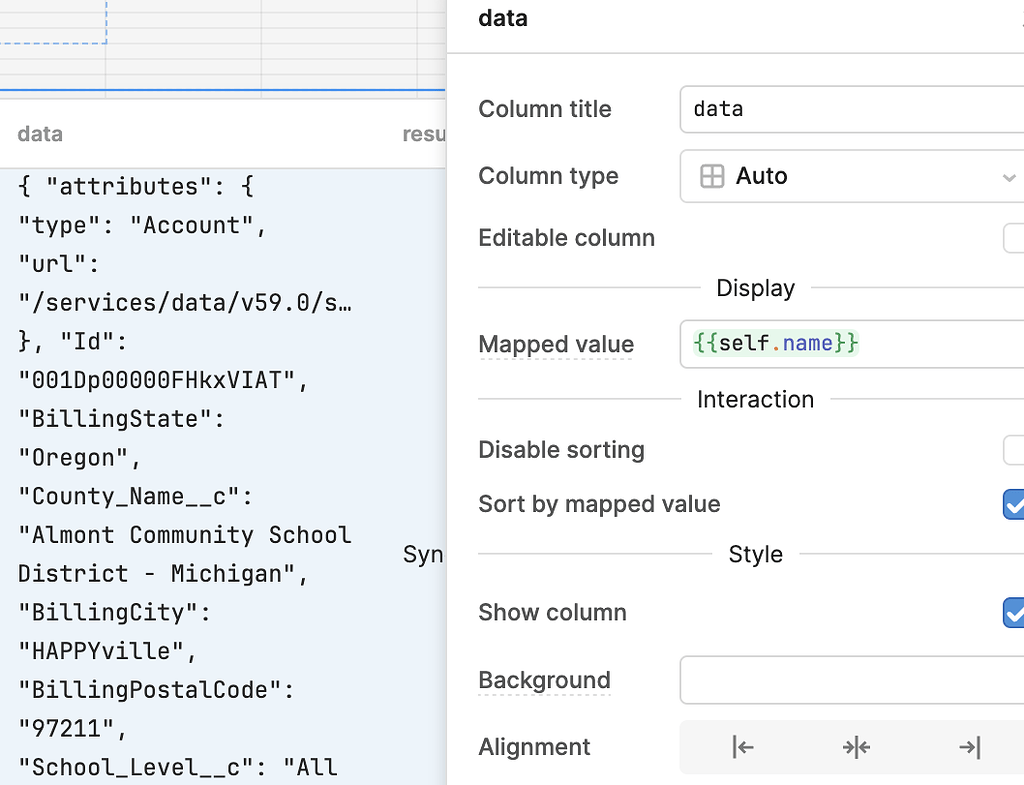The image size is (1024, 785).
Task: Expand the Auto type chevron
Action: pos(1009,176)
